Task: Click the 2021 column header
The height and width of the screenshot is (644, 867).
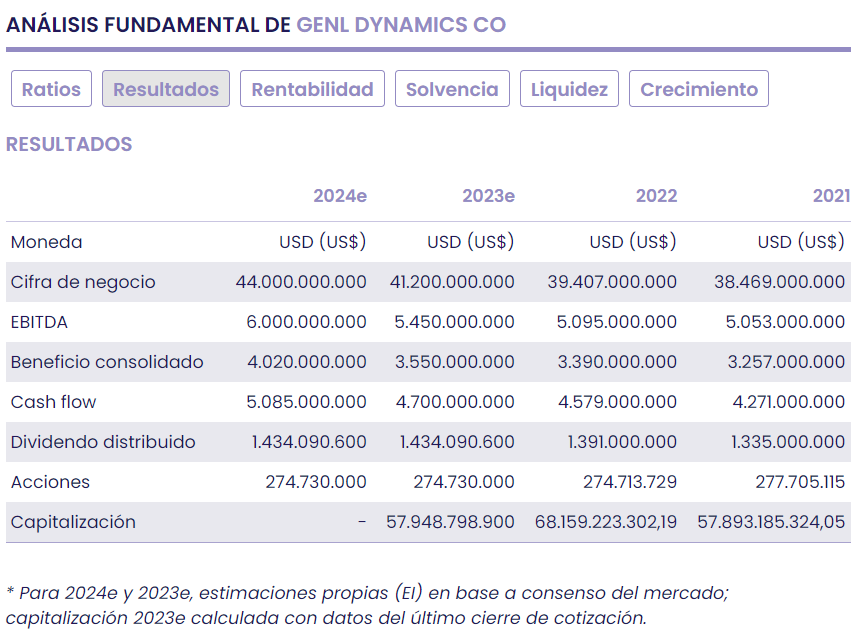Action: pyautogui.click(x=831, y=196)
